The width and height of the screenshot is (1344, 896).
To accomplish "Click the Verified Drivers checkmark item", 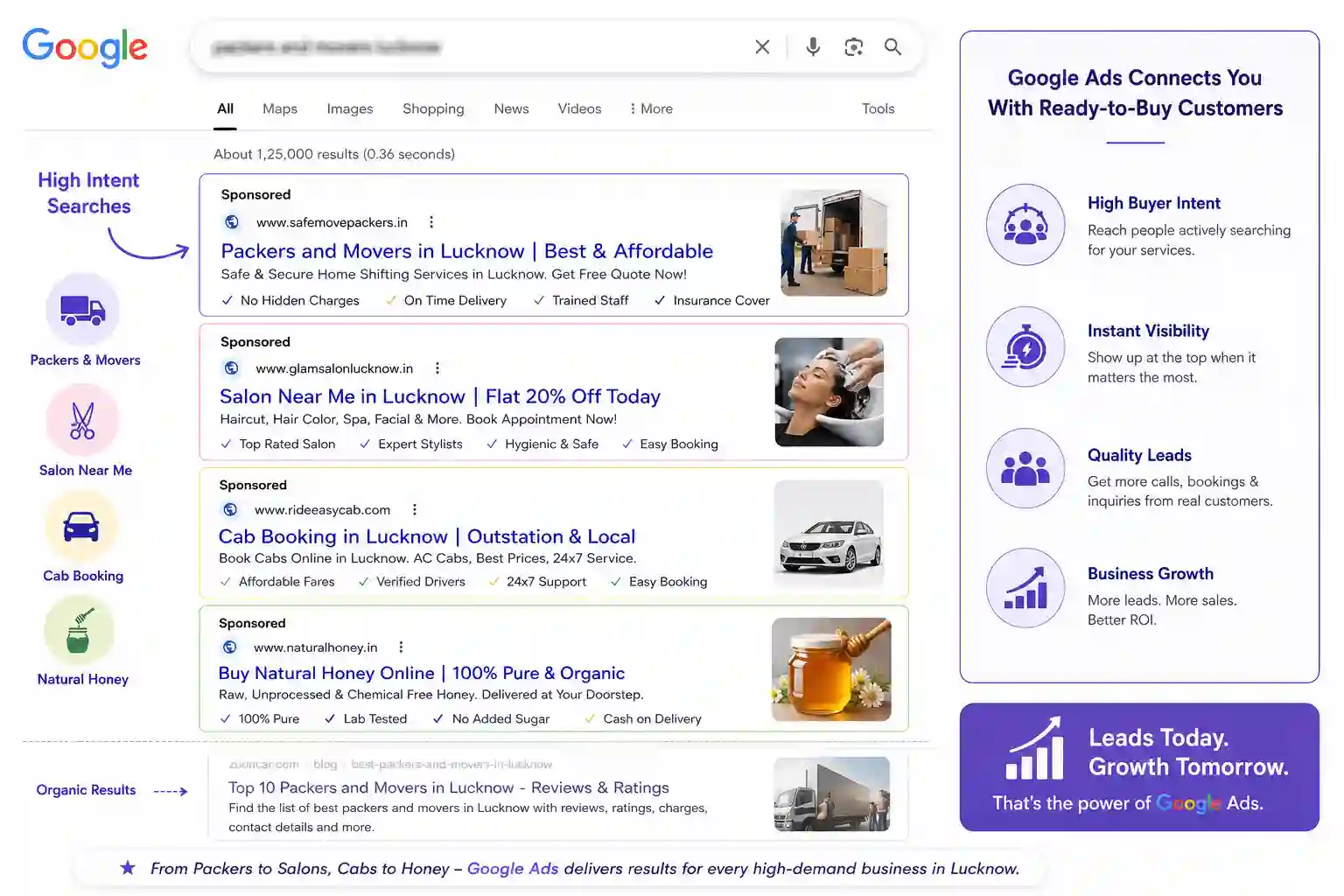I will [x=412, y=581].
